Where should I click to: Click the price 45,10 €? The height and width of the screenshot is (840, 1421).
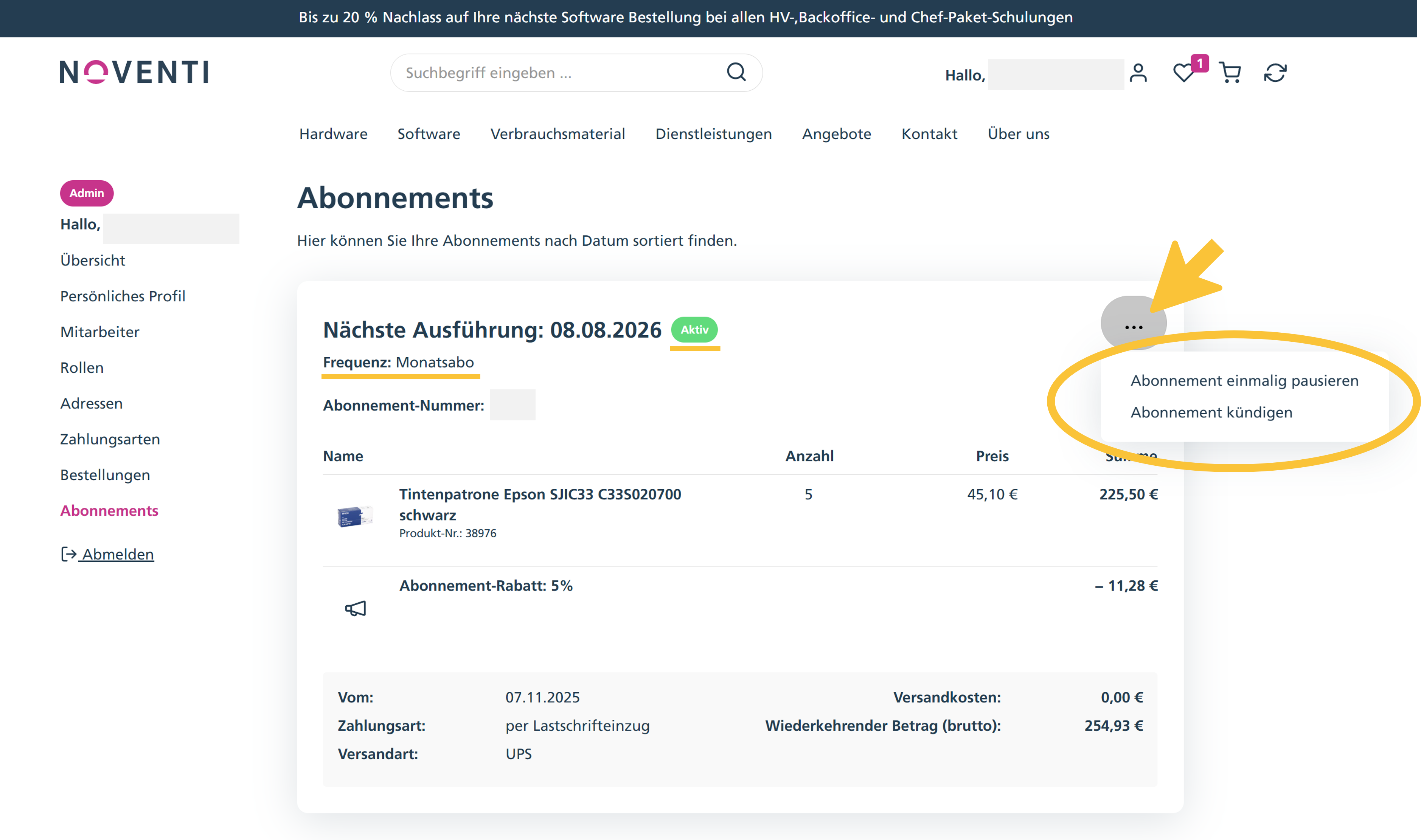(992, 494)
